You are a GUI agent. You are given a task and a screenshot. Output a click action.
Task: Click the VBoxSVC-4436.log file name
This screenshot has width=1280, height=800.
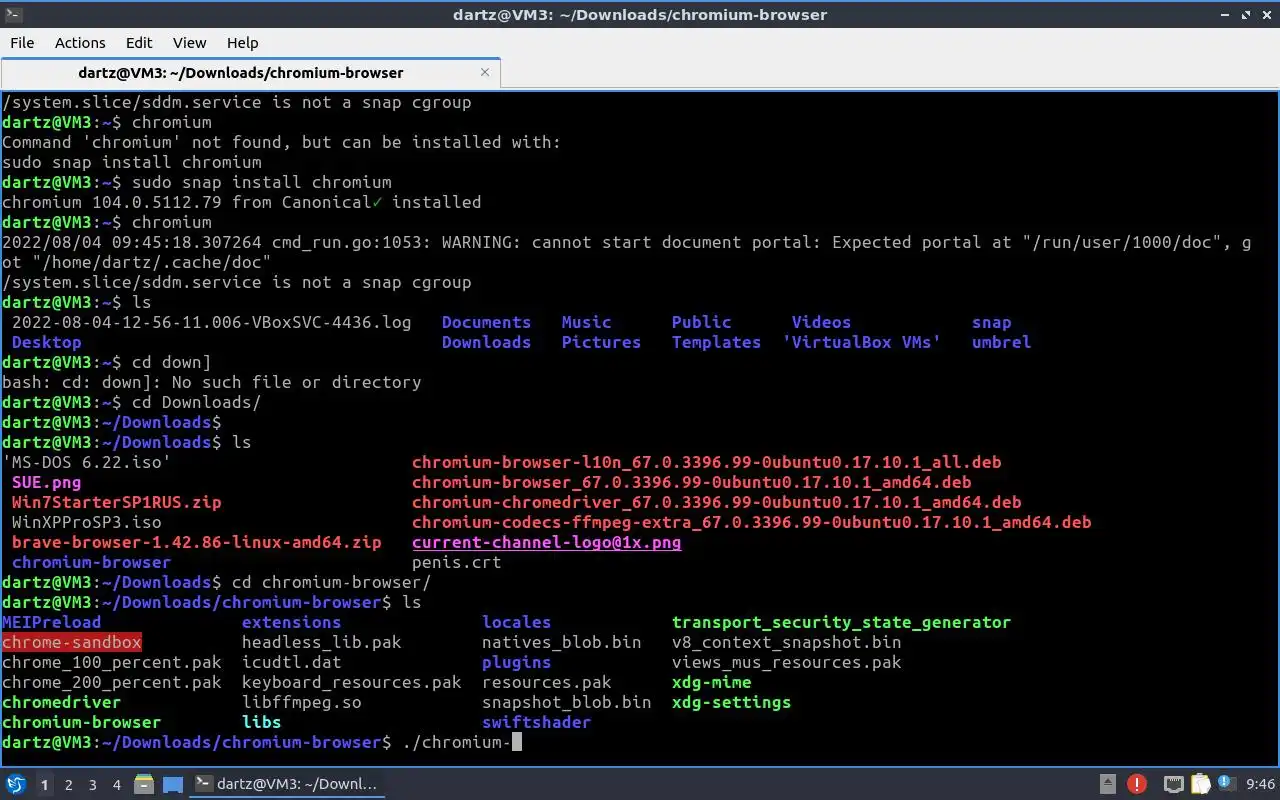pyautogui.click(x=212, y=322)
